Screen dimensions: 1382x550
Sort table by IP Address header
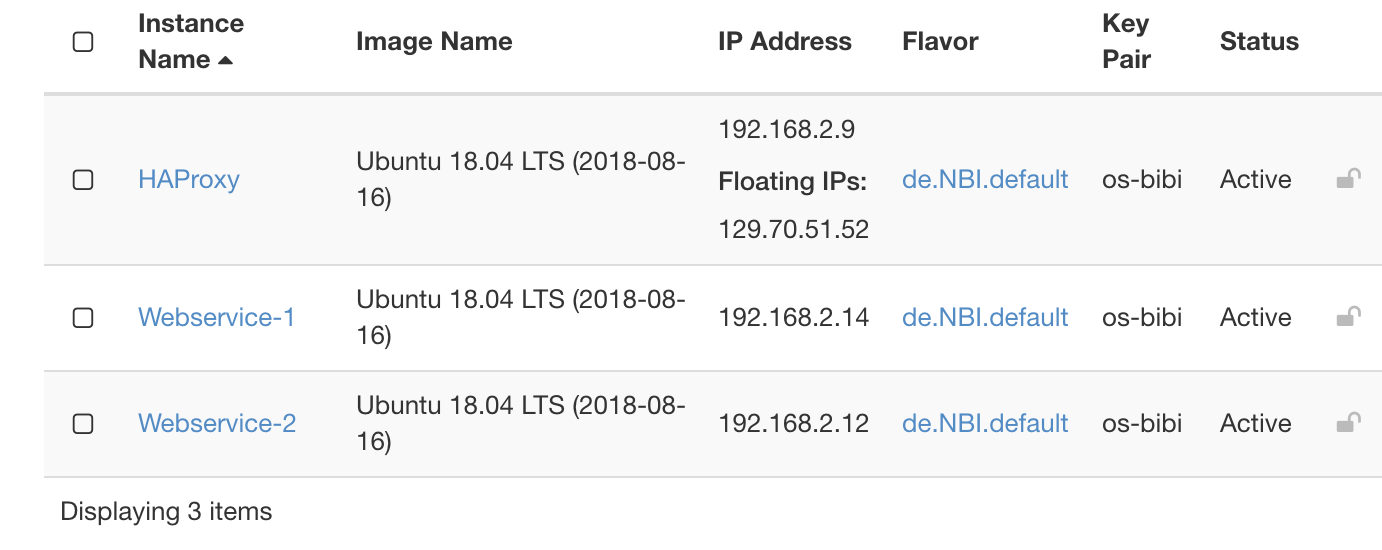[785, 42]
